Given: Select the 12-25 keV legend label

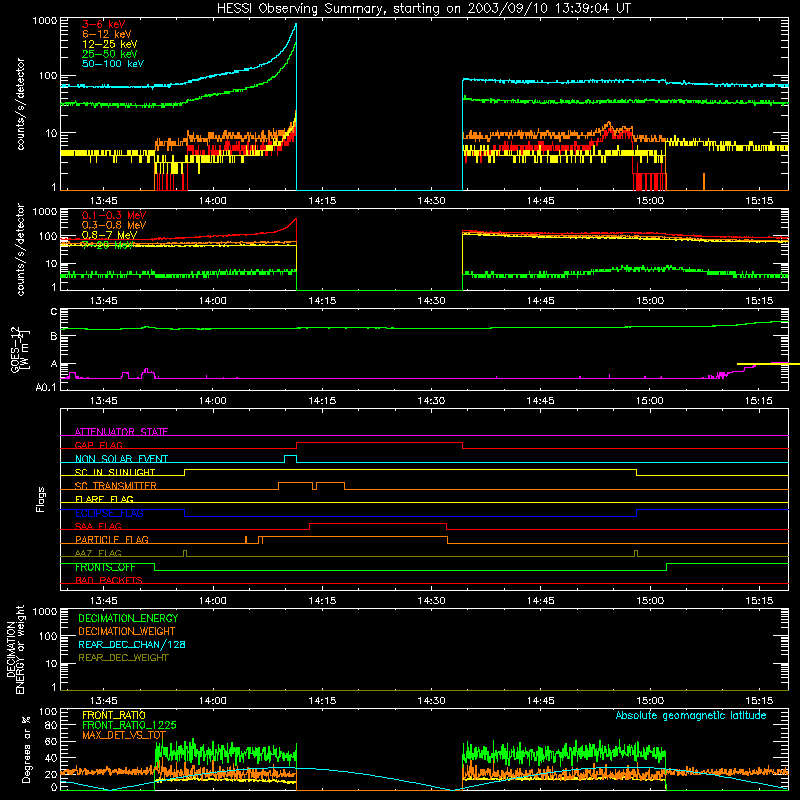Looking at the screenshot, I should tap(110, 44).
